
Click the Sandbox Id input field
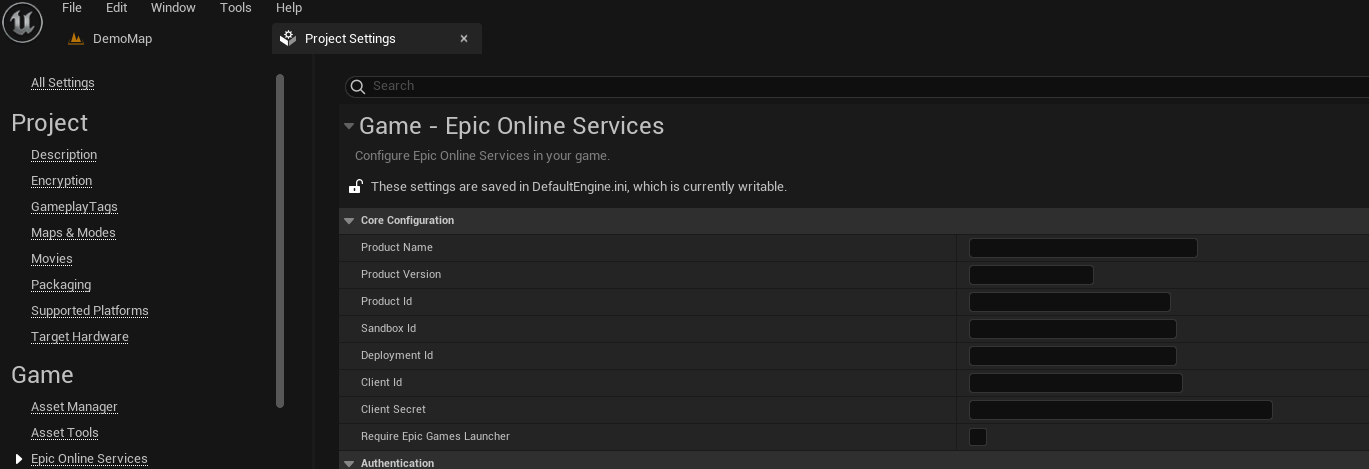(1072, 329)
